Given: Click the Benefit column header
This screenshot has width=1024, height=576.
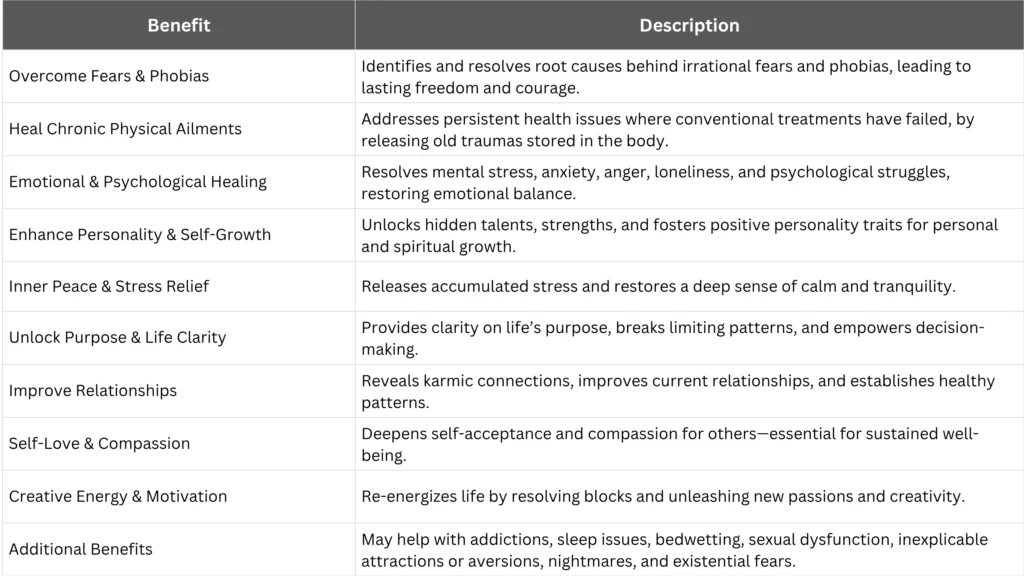Looking at the screenshot, I should pos(178,26).
